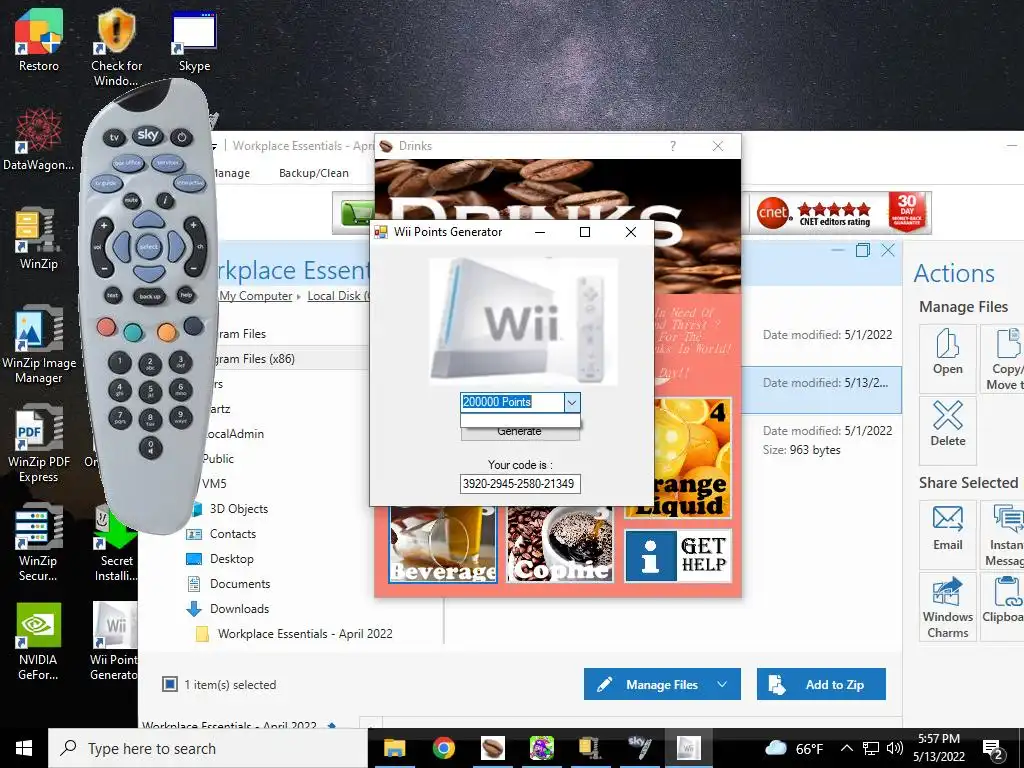Screen dimensions: 1024x768
Task: Click the My Computer breadcrumb link
Action: tap(255, 296)
